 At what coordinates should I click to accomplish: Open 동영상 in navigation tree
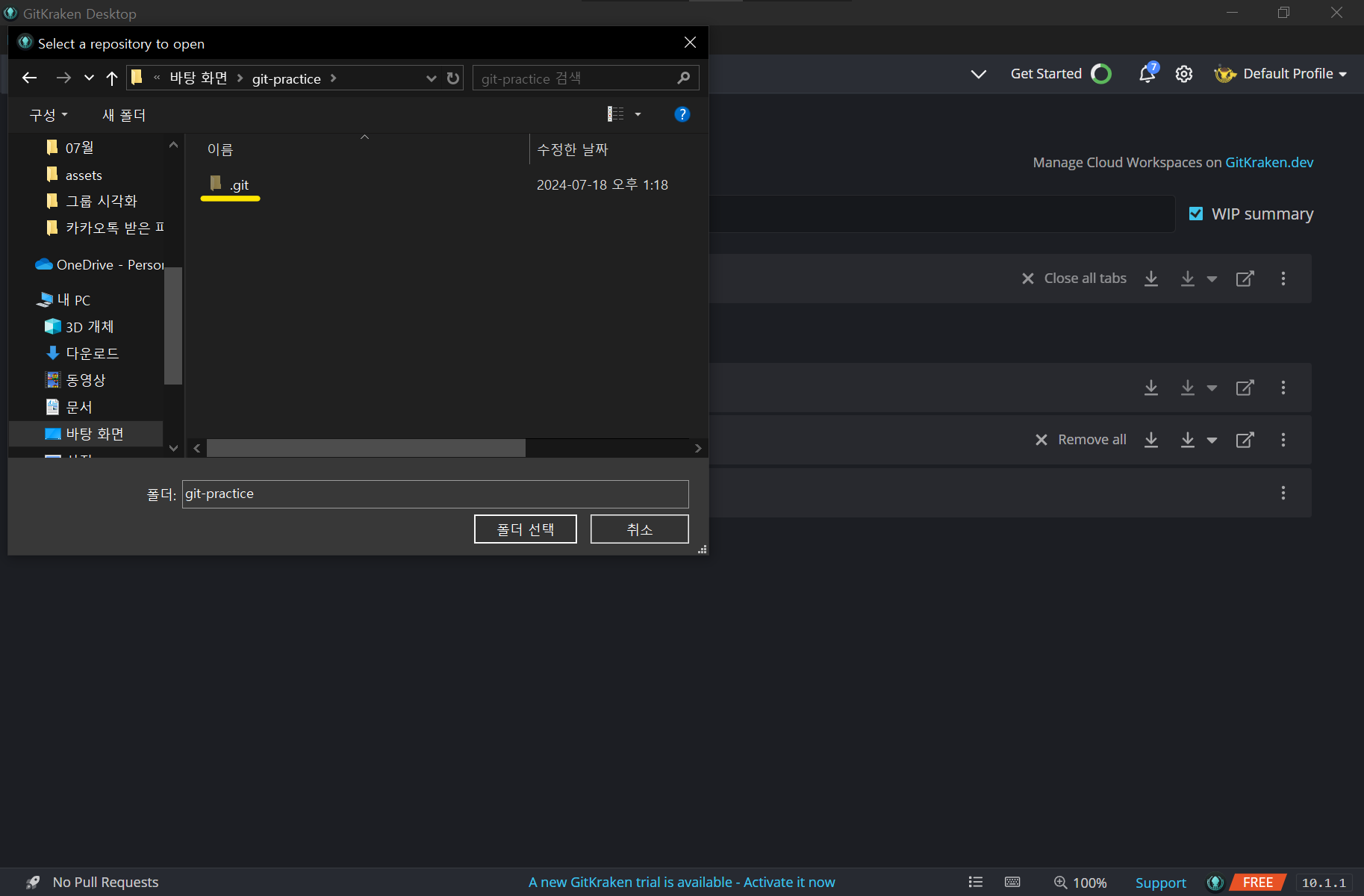tap(75, 380)
